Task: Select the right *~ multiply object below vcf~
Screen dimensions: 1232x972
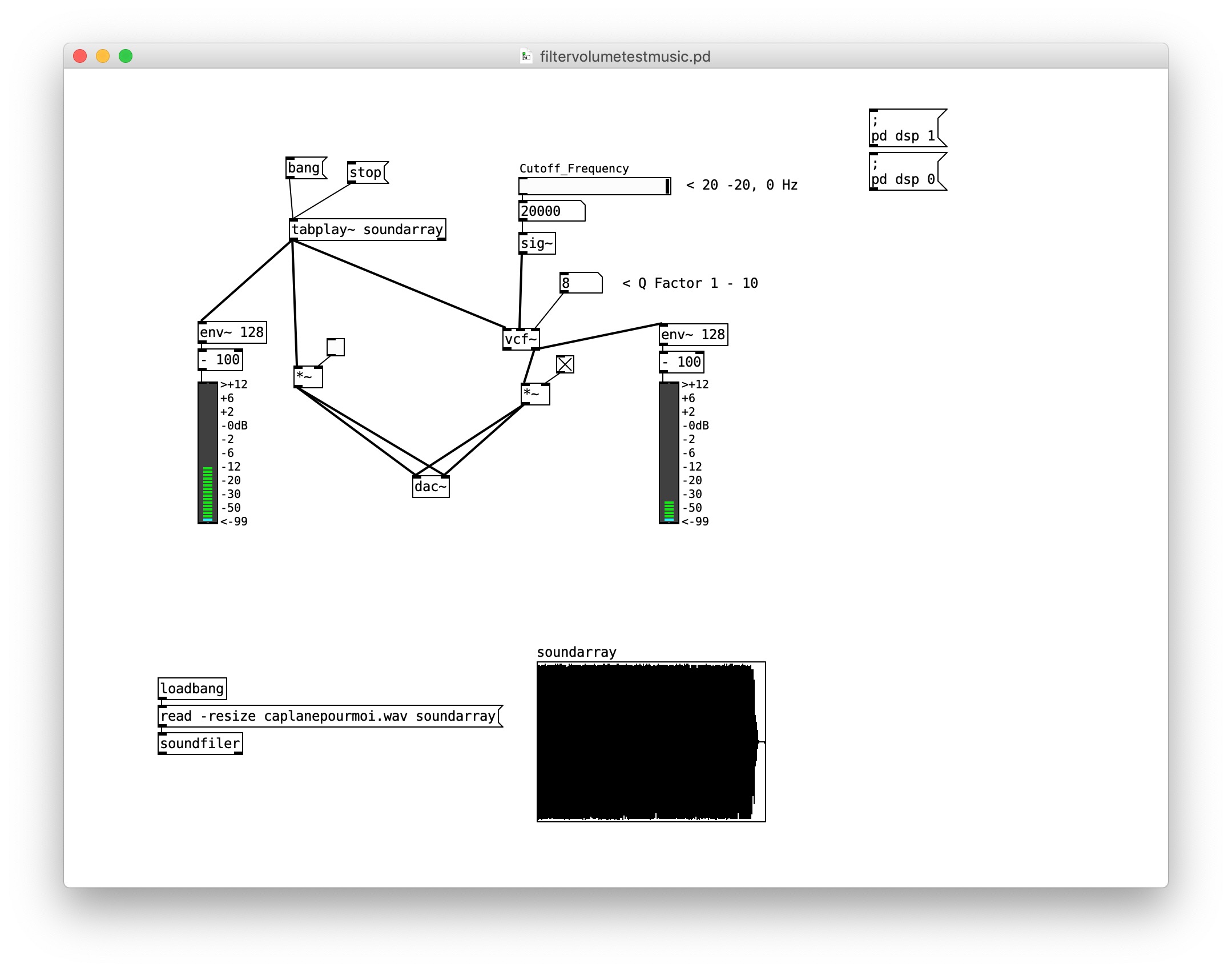Action: (536, 394)
